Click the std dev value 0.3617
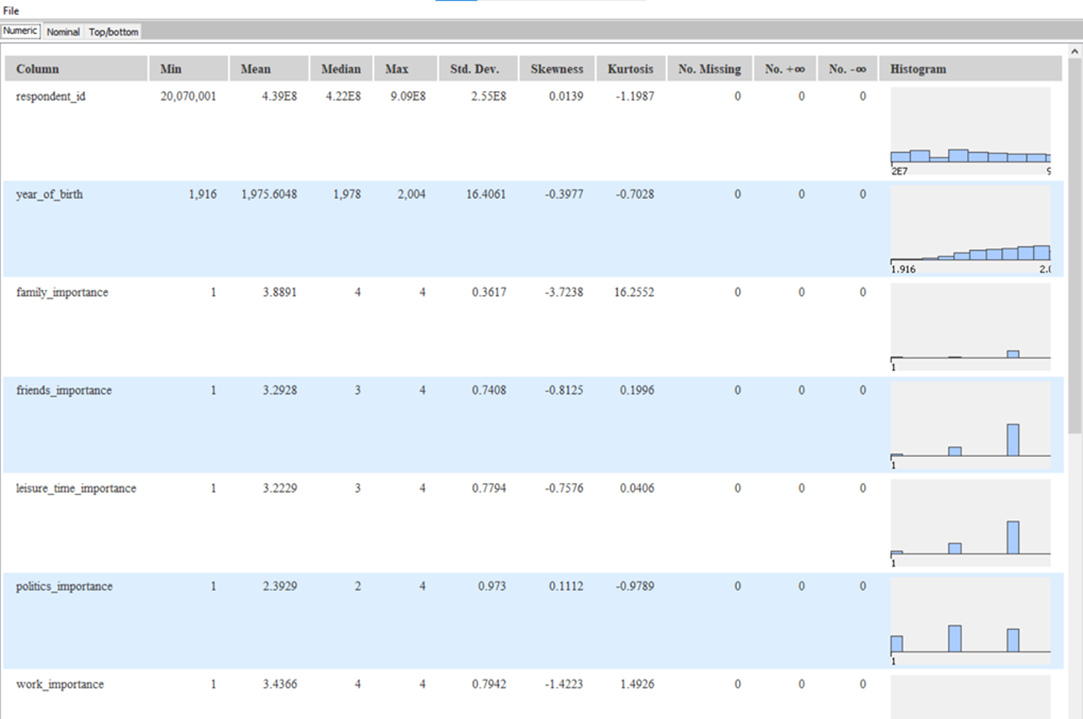 tap(489, 292)
